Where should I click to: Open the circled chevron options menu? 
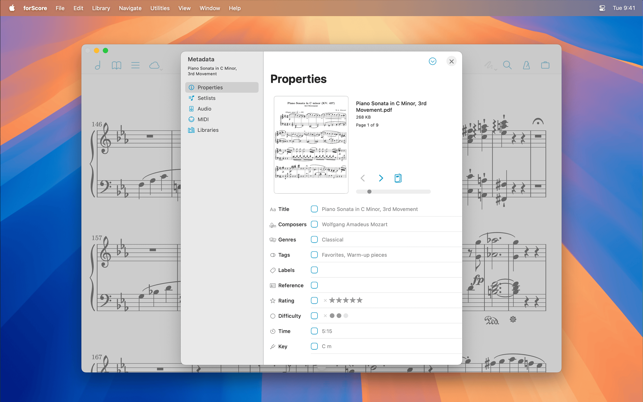point(432,61)
